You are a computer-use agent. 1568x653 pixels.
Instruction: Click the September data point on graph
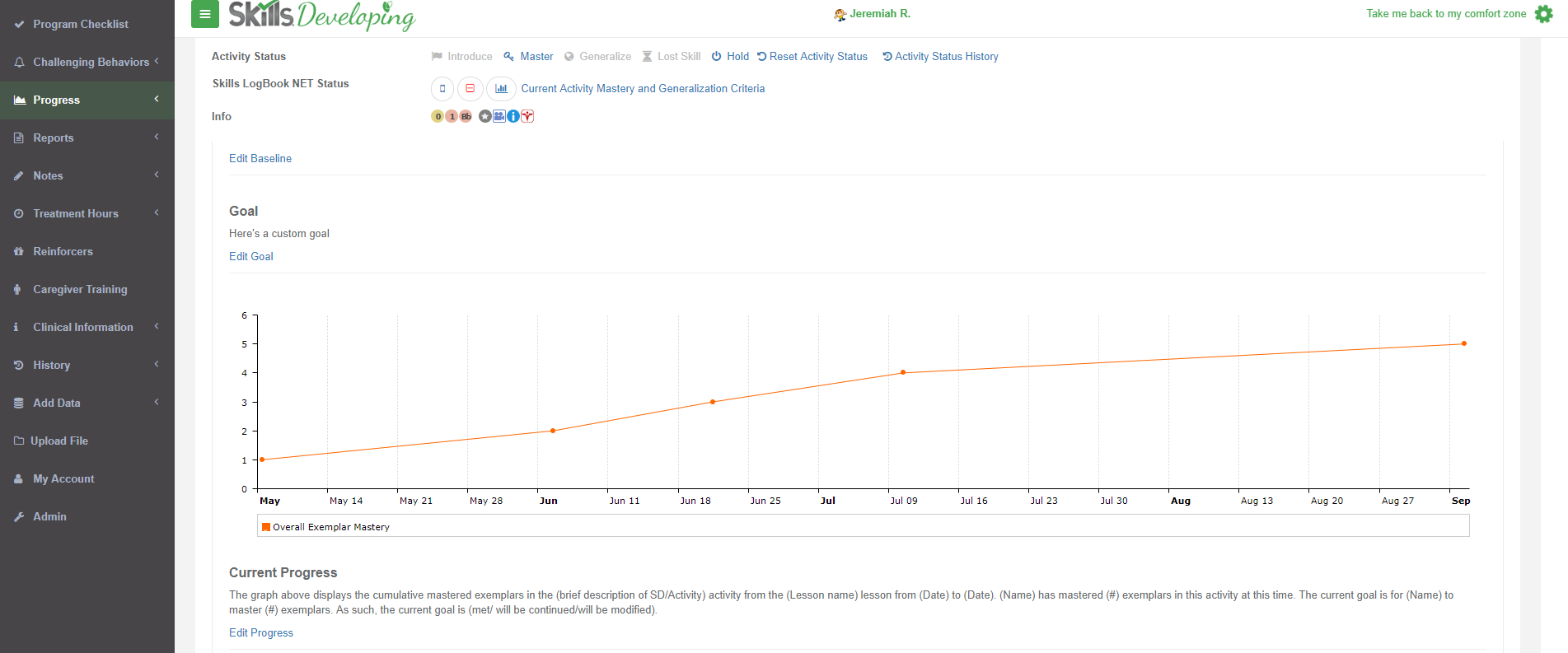point(1463,343)
